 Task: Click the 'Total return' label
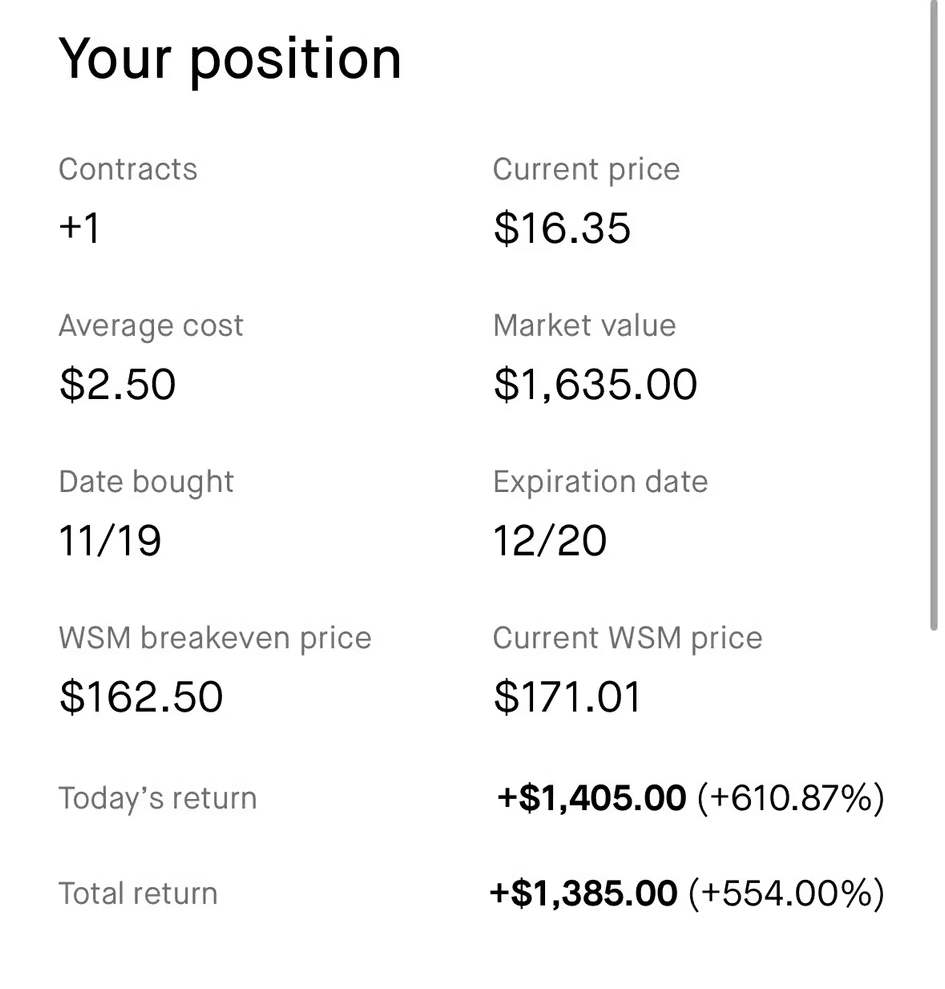click(x=138, y=893)
